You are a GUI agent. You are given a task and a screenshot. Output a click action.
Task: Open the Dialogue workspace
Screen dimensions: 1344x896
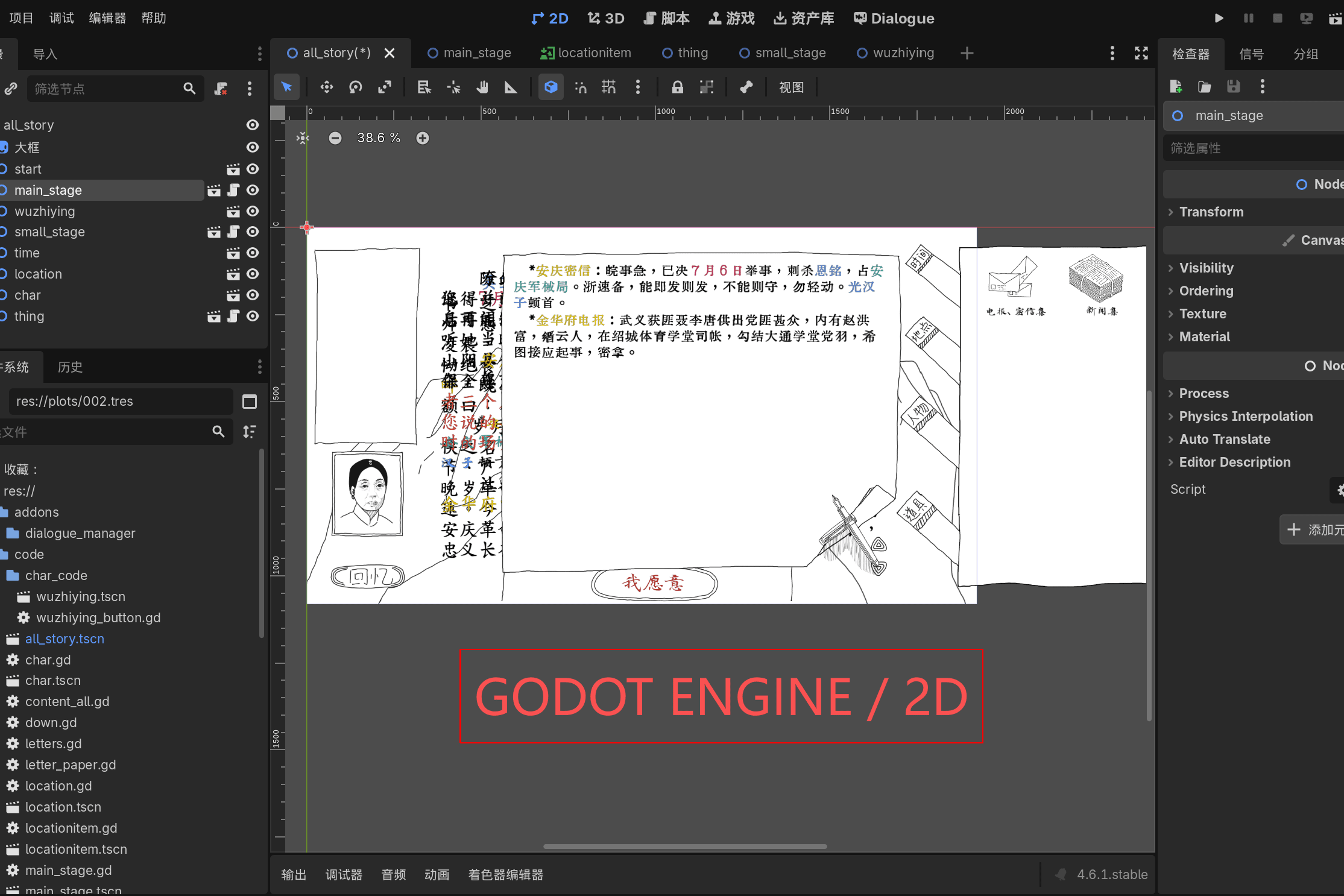tap(894, 18)
